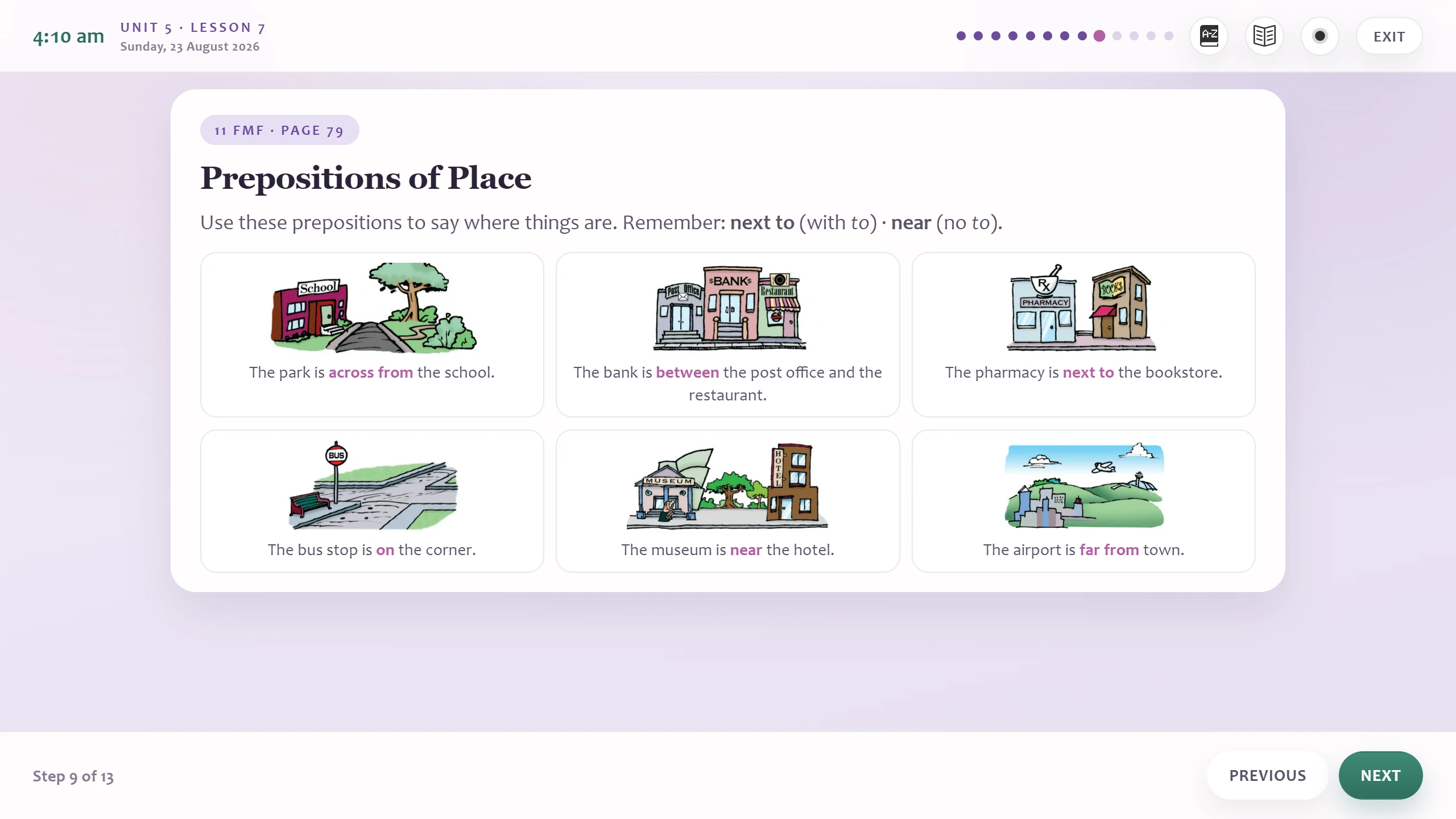Return to prior step with PREVIOUS
This screenshot has height=819, width=1456.
(x=1267, y=775)
